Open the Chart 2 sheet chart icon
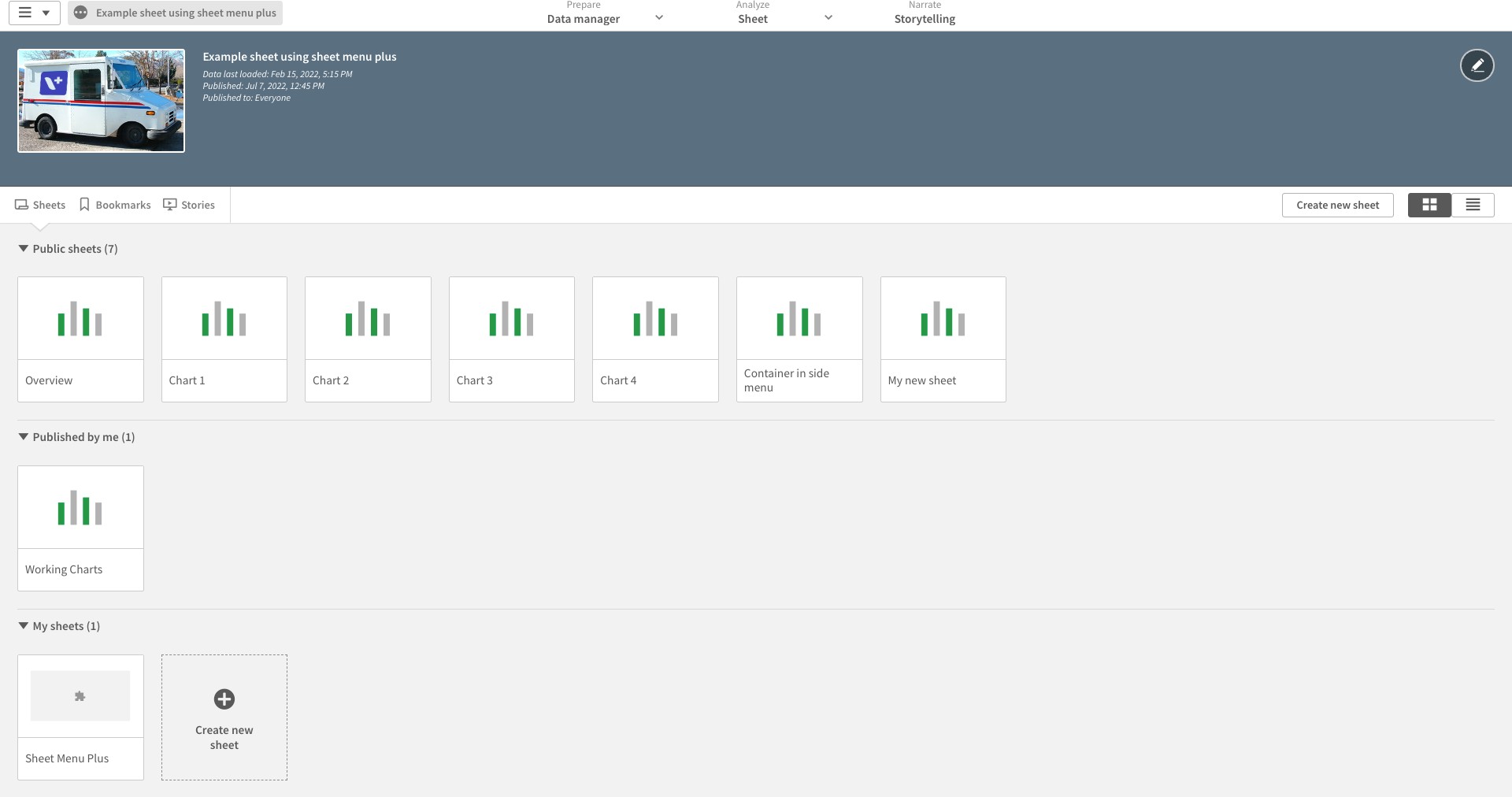Viewport: 1512px width, 797px height. click(368, 318)
